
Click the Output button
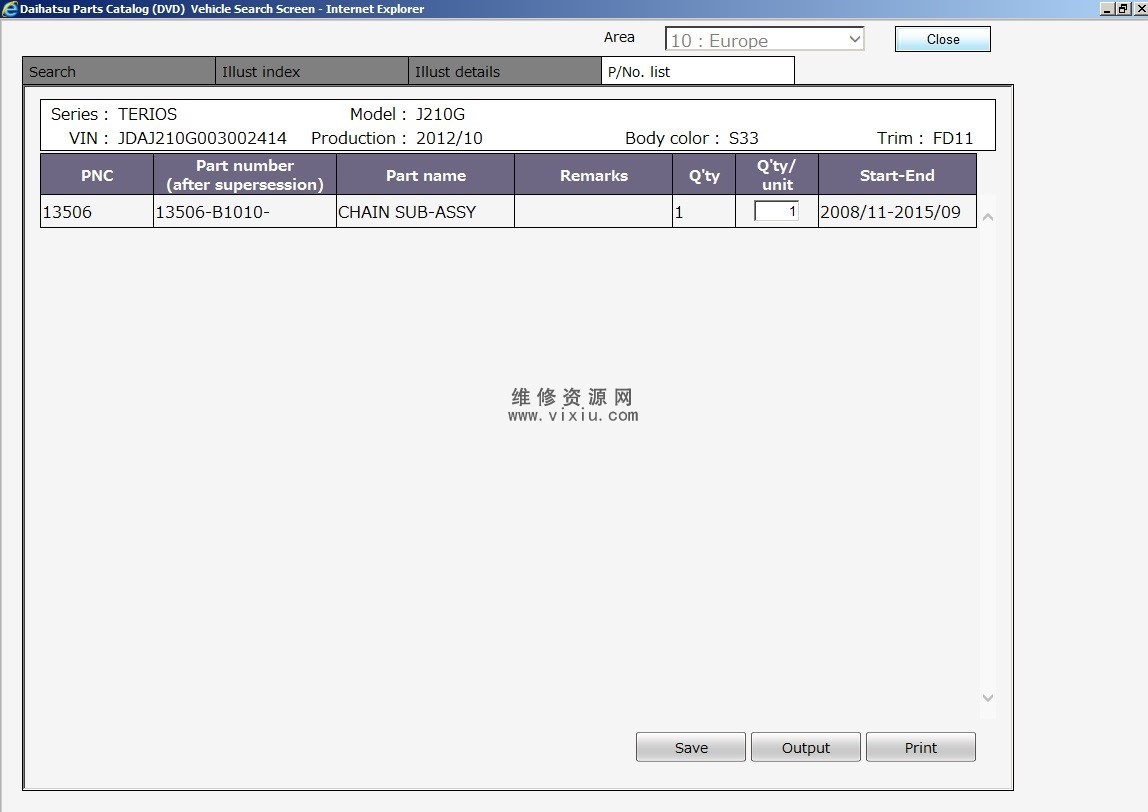805,748
